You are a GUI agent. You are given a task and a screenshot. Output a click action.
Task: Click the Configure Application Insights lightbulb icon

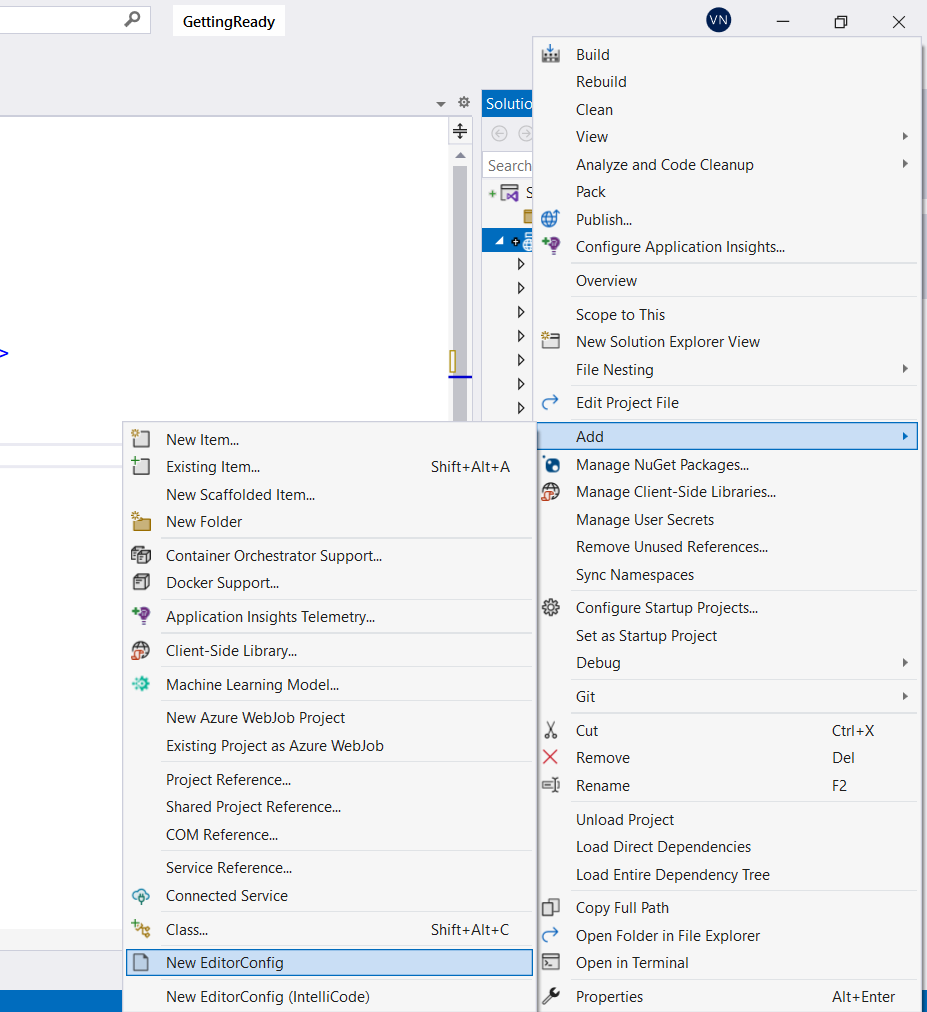pyautogui.click(x=551, y=246)
